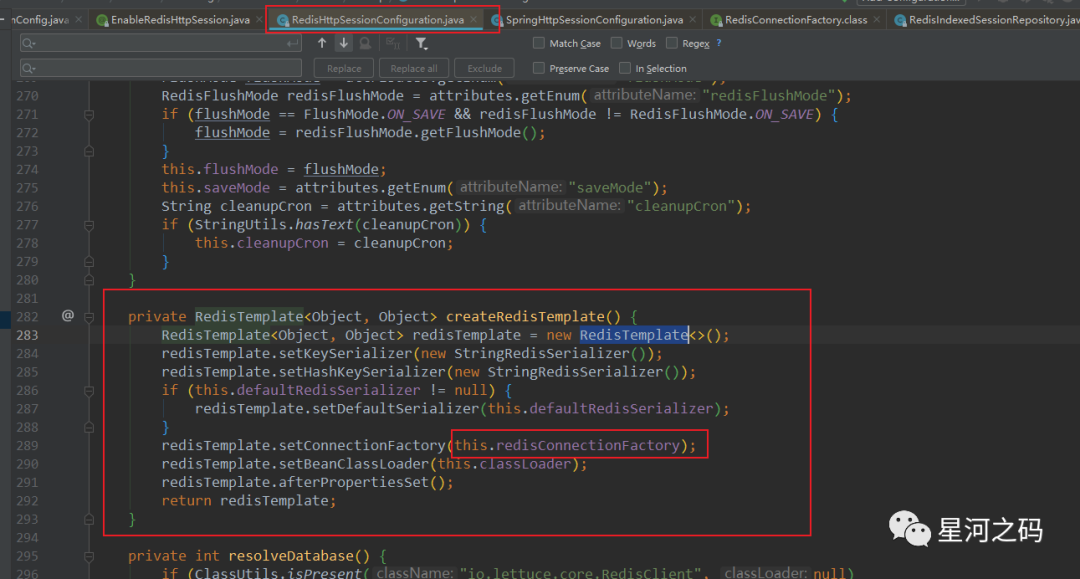
Task: Click the override gutter @ icon at line 282
Action: 68,315
